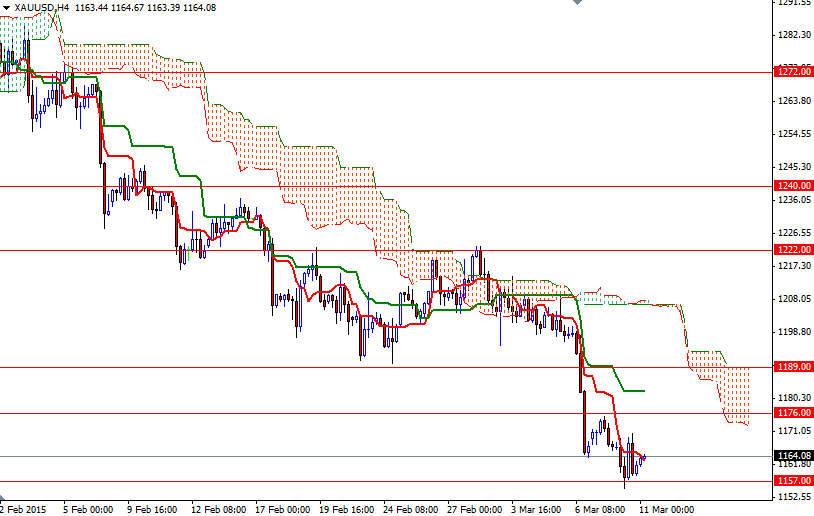The image size is (814, 516).
Task: Click the 27 Feb 00:00 date label
Action: point(472,508)
